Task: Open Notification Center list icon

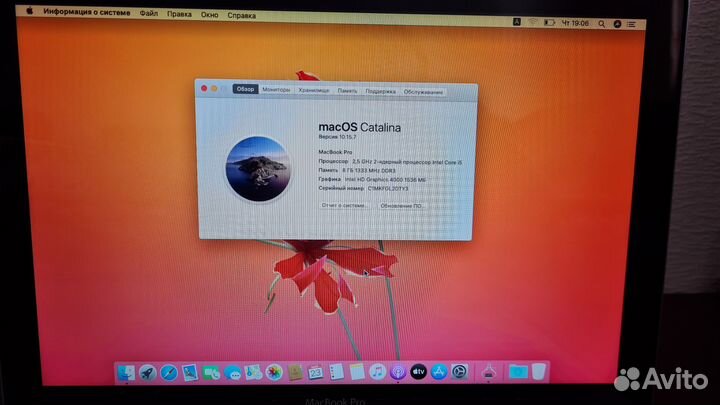Action: pyautogui.click(x=632, y=24)
